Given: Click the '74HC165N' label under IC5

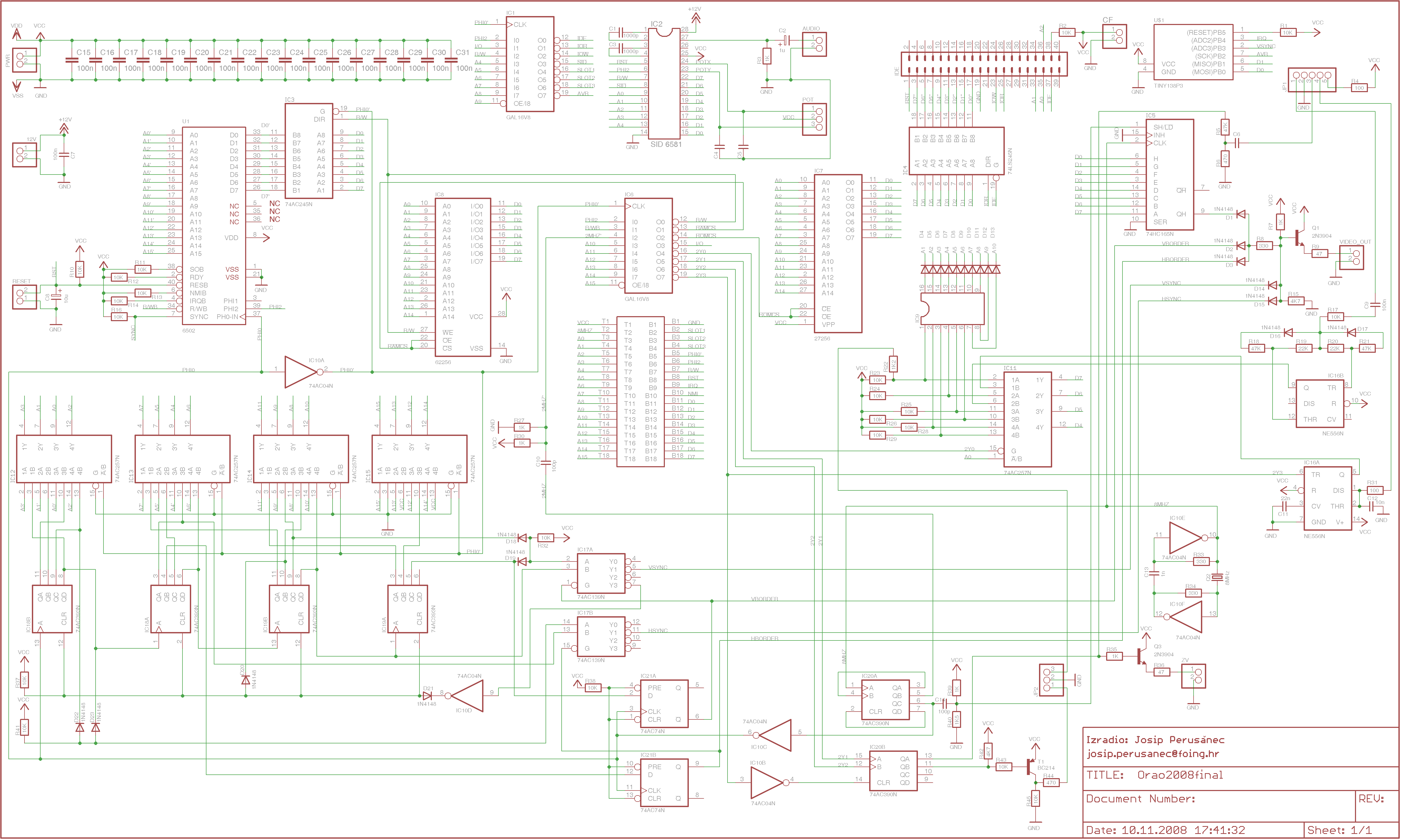Looking at the screenshot, I should coord(1160,234).
